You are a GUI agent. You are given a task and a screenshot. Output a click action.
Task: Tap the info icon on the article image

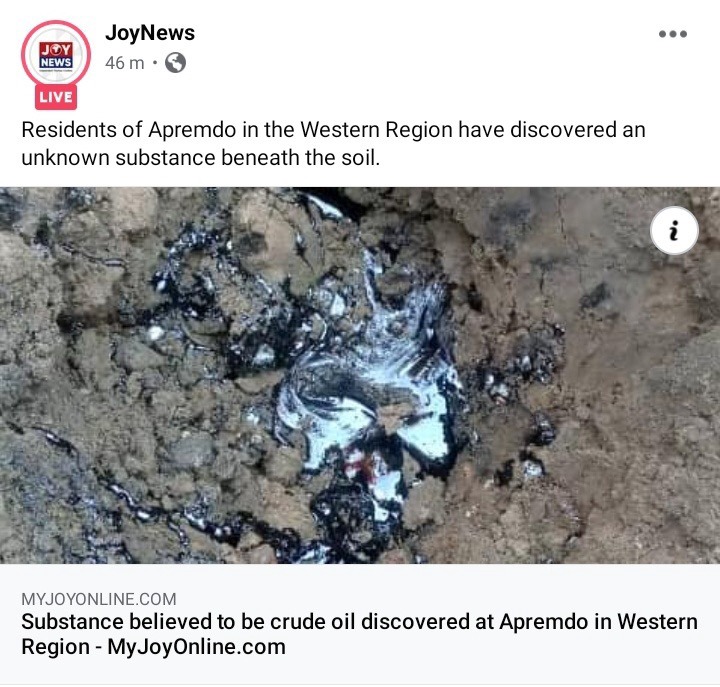(x=674, y=231)
